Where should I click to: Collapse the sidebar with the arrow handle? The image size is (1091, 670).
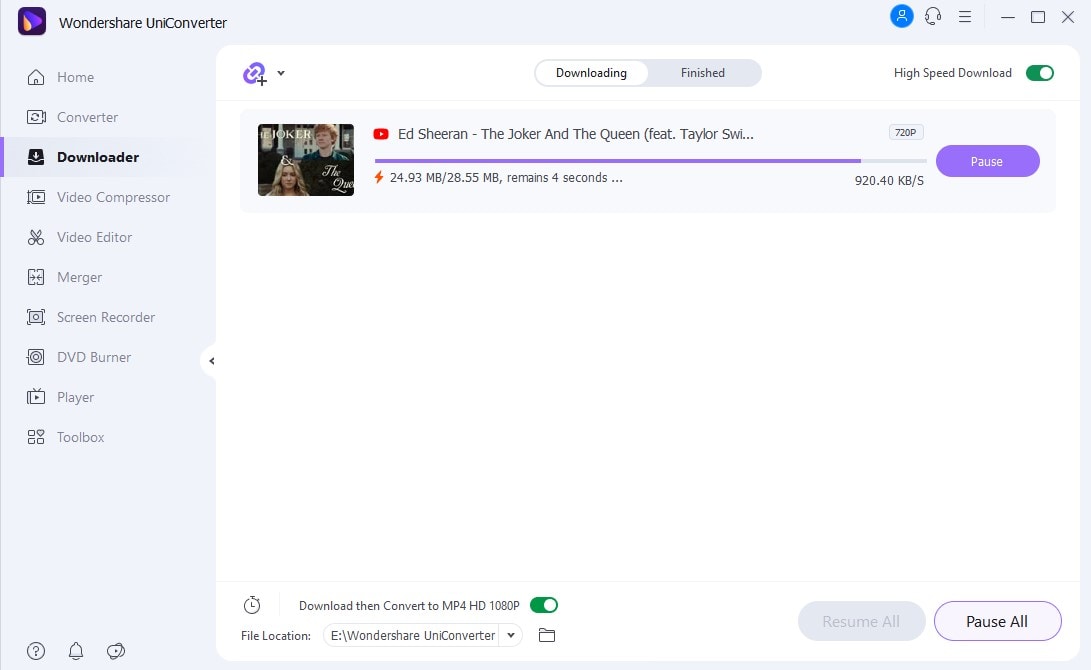pyautogui.click(x=211, y=361)
